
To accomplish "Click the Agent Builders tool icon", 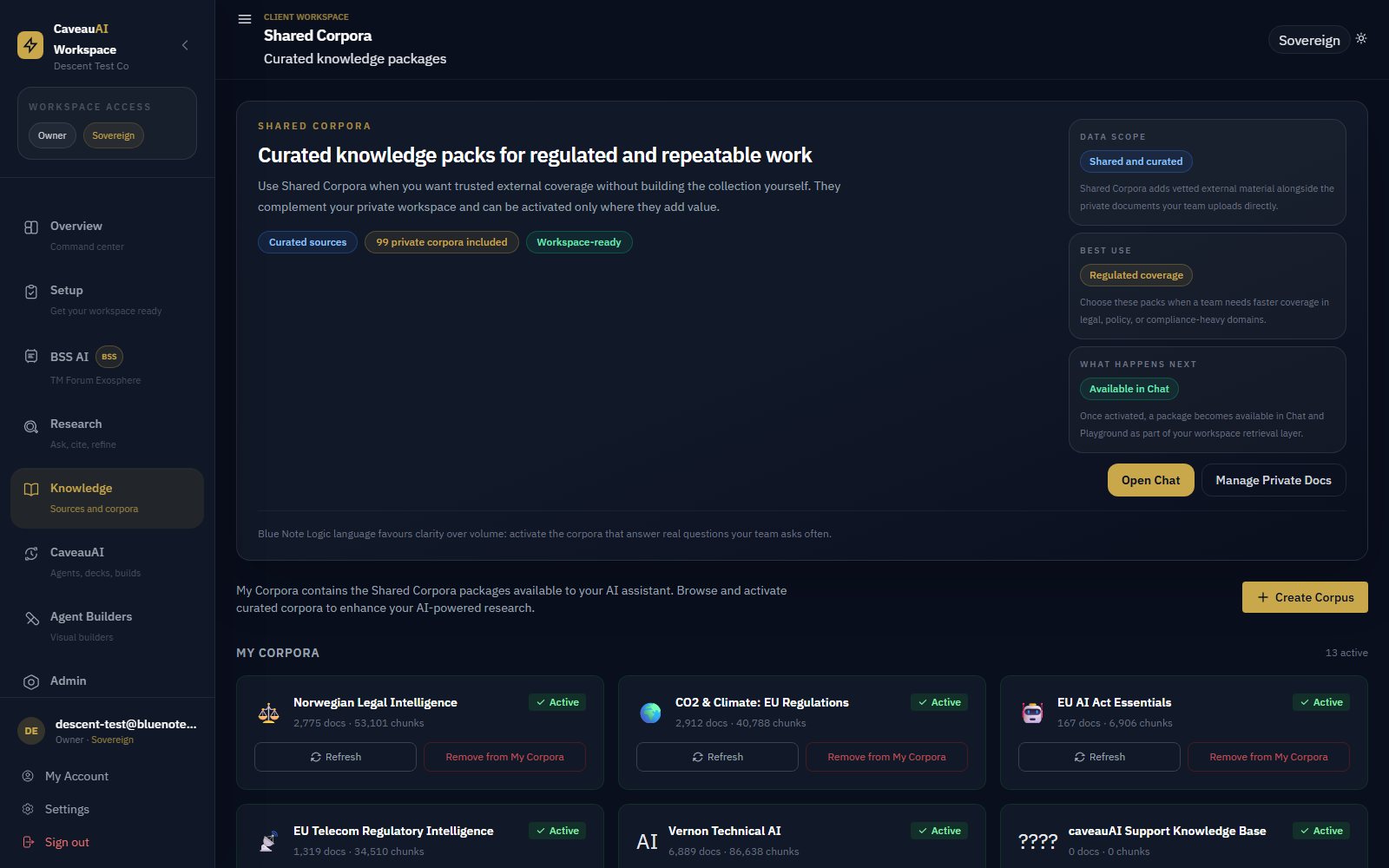I will 31,618.
